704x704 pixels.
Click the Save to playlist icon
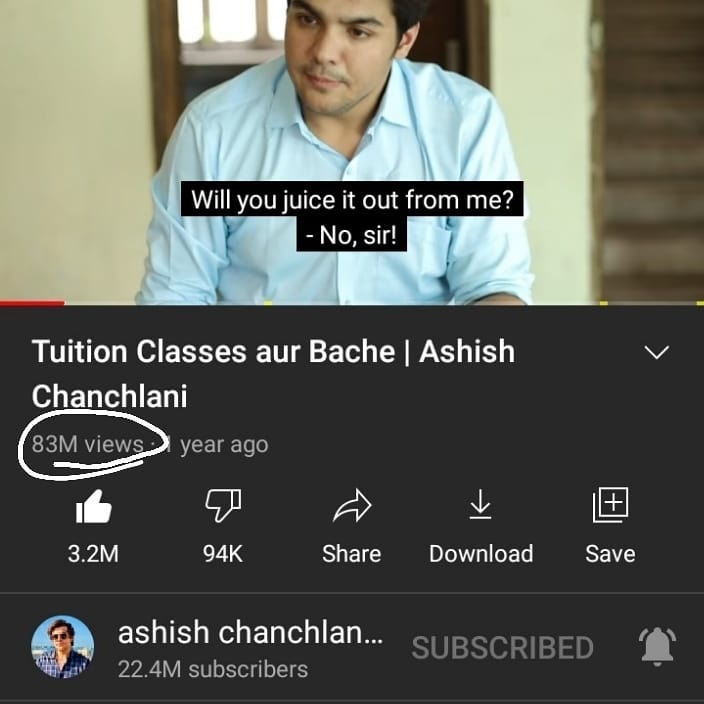tap(610, 505)
